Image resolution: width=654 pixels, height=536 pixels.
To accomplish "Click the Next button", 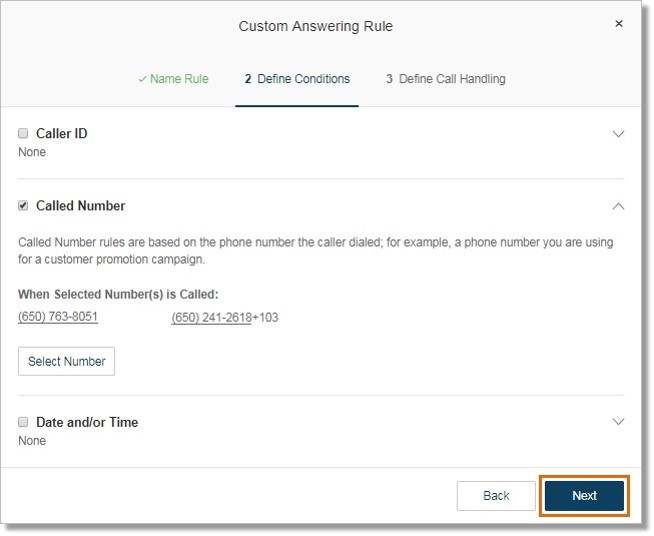I will (x=584, y=496).
